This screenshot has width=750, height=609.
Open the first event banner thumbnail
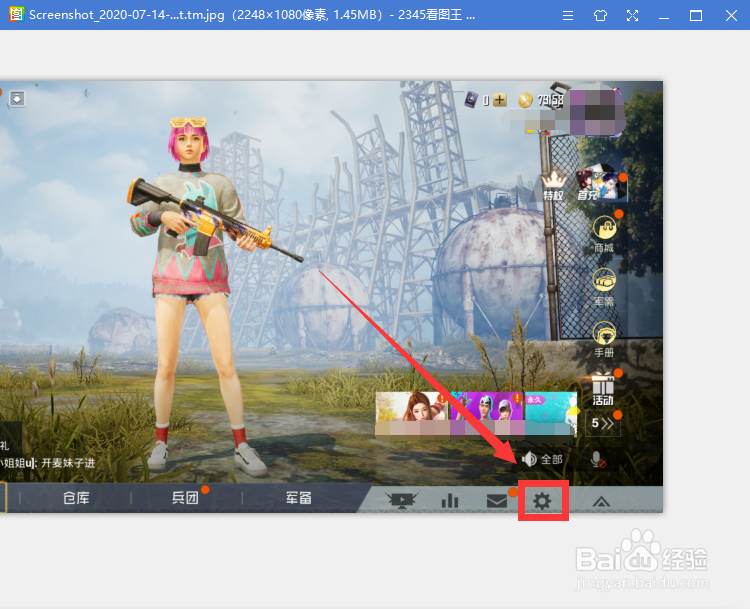(x=412, y=413)
